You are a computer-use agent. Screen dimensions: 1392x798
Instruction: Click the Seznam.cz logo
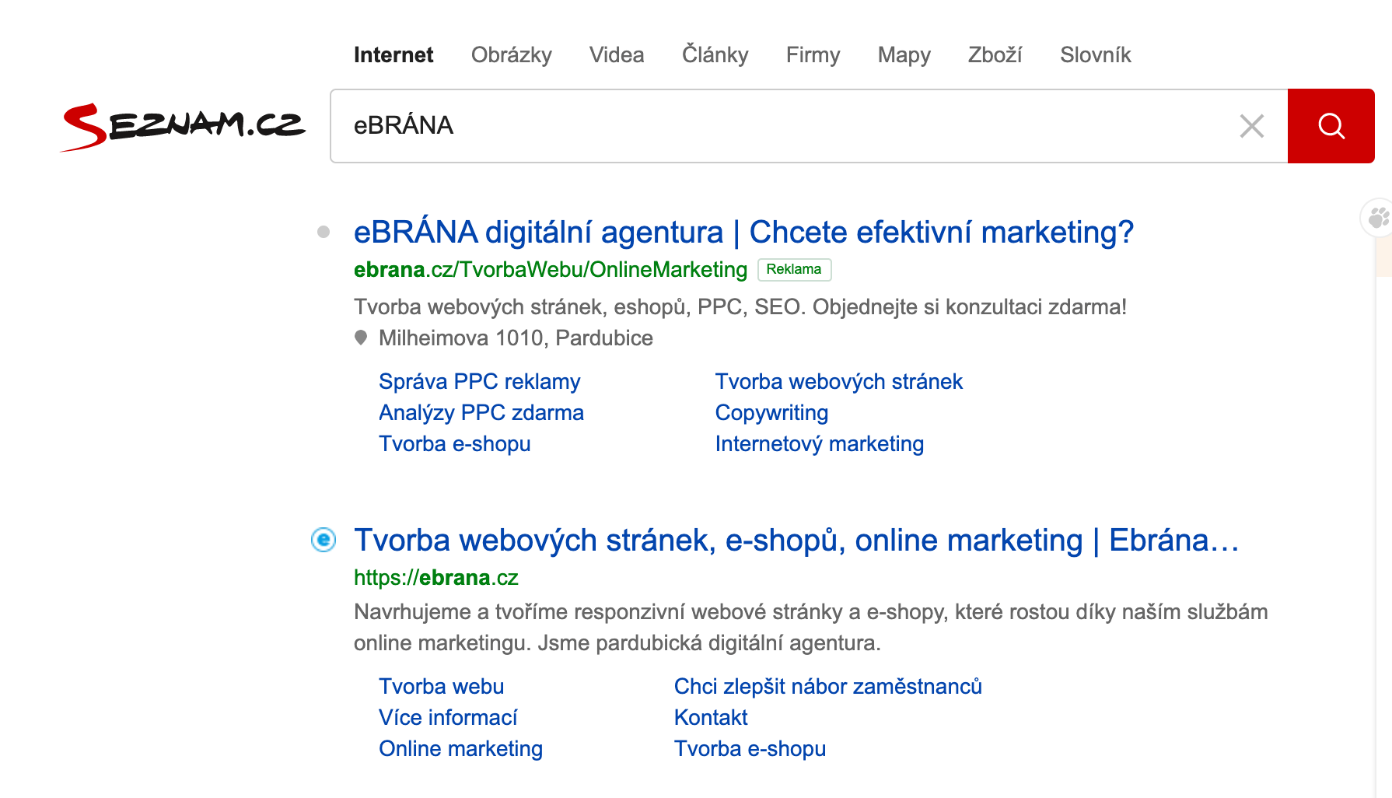tap(183, 126)
